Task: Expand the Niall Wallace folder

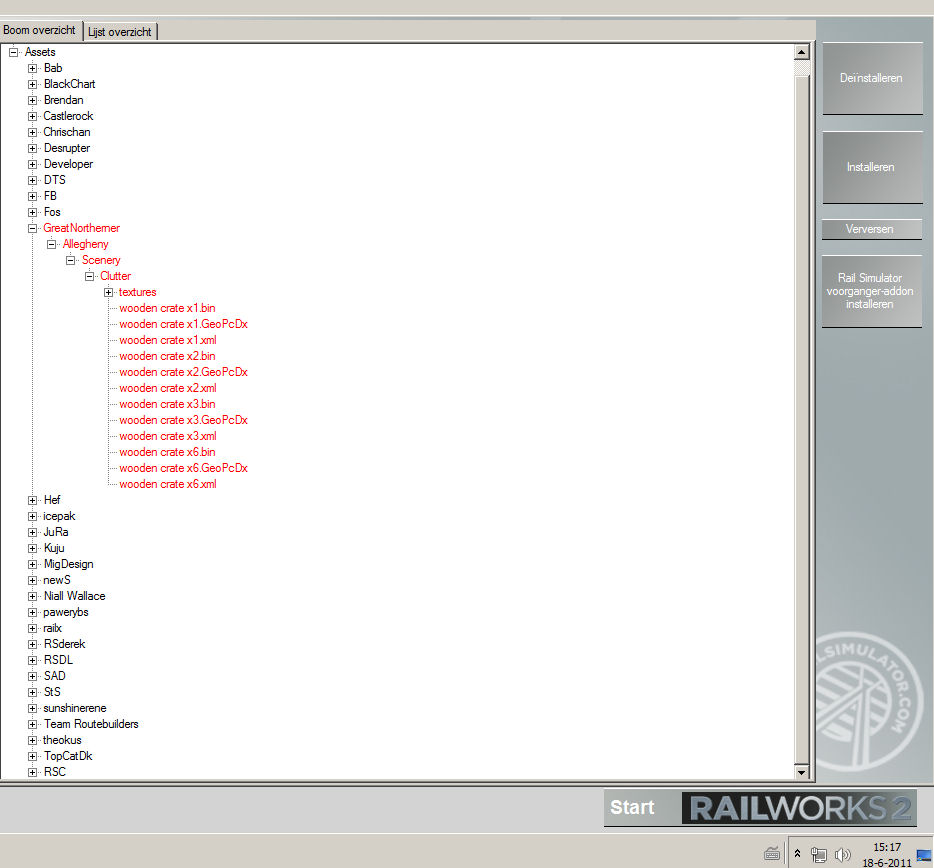Action: point(32,596)
